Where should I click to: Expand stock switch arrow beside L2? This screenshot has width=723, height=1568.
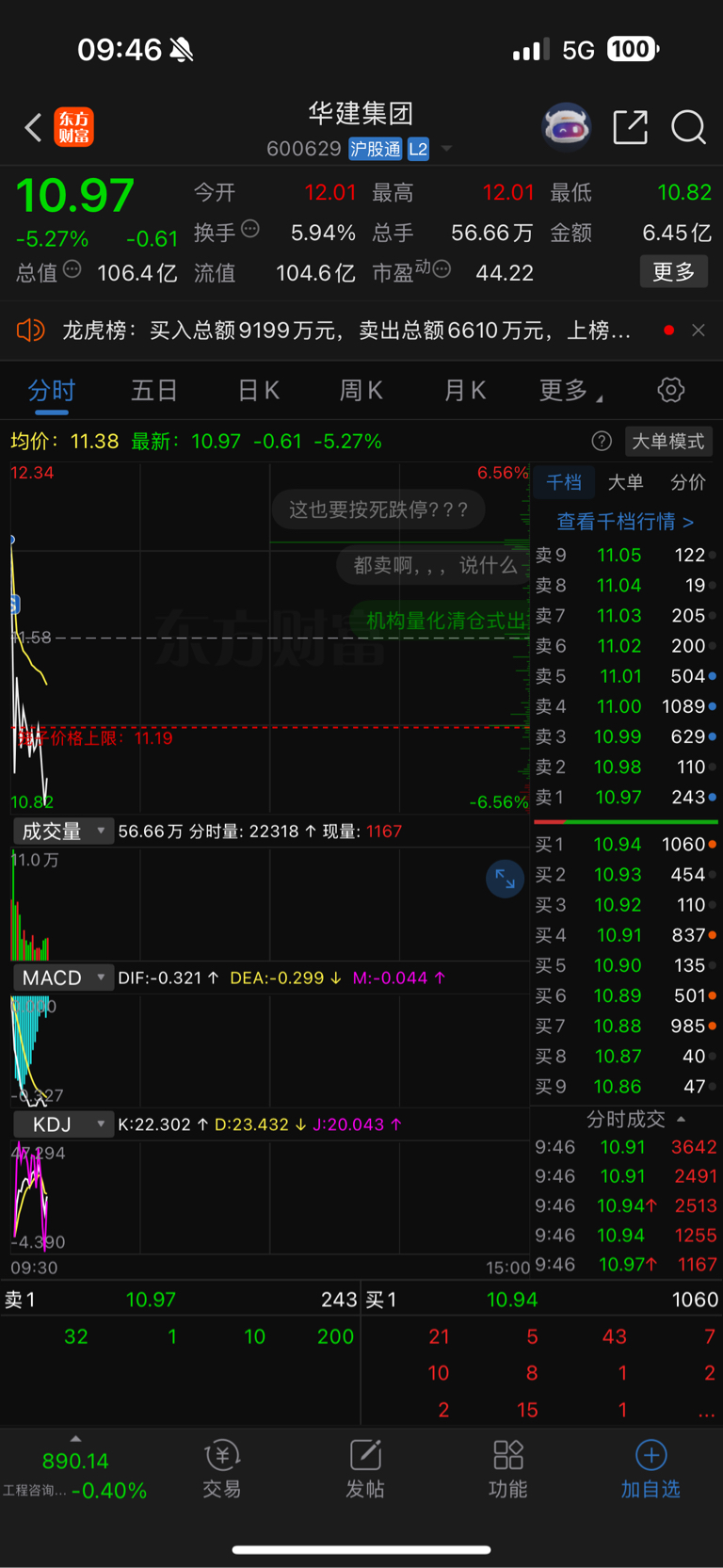pyautogui.click(x=446, y=149)
